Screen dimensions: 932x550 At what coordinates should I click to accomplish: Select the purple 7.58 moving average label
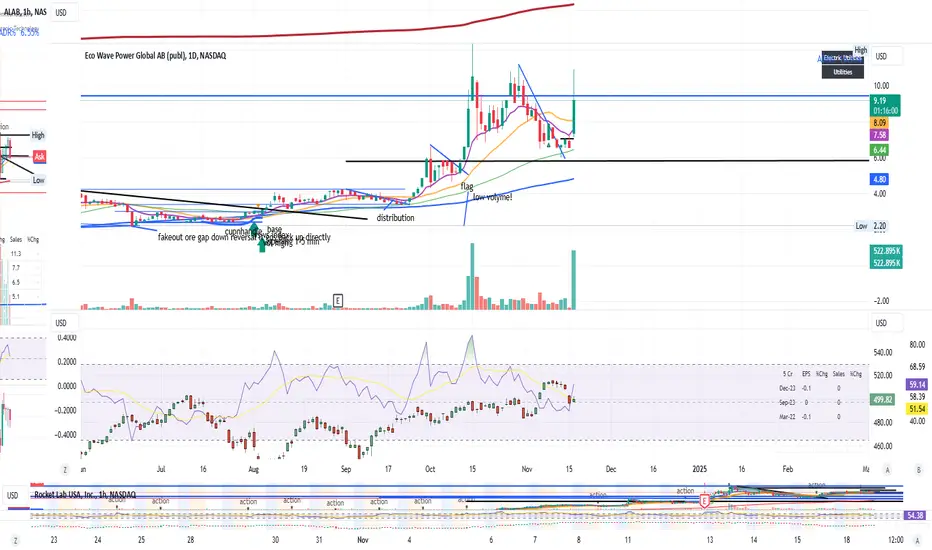coord(879,135)
